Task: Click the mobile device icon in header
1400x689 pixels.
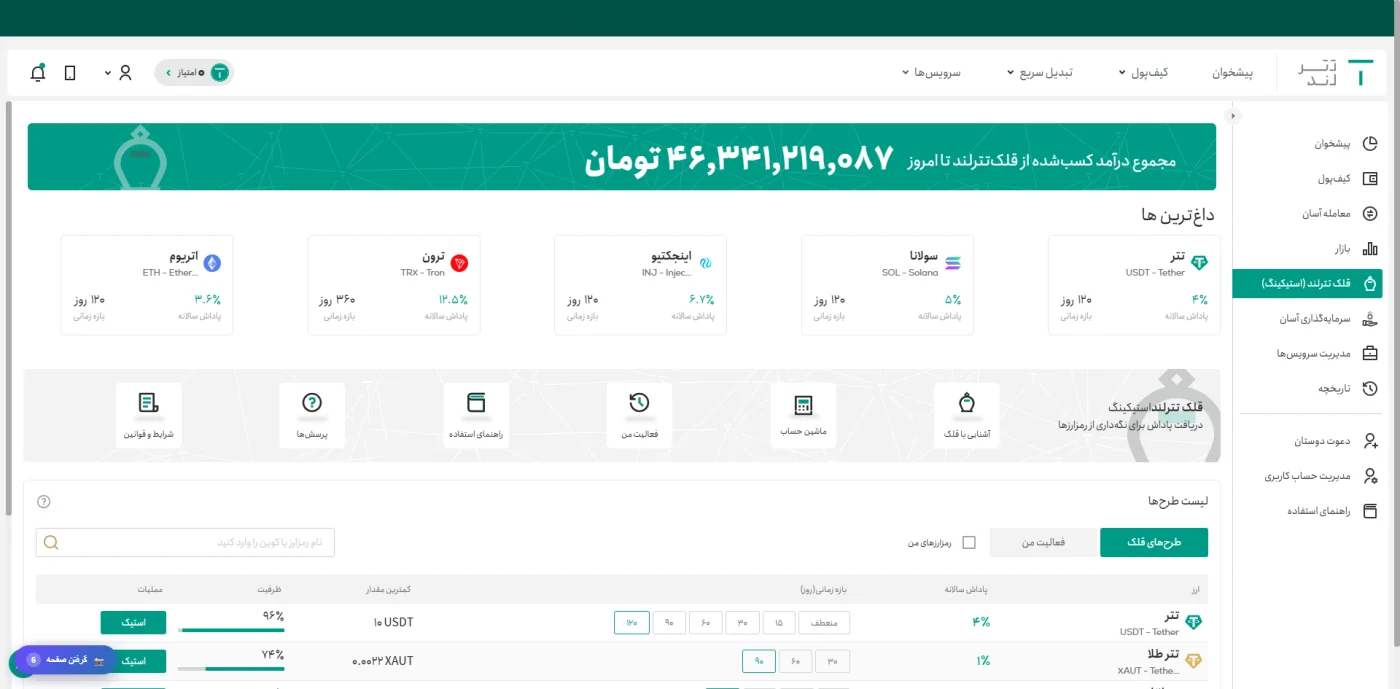Action: pyautogui.click(x=70, y=73)
